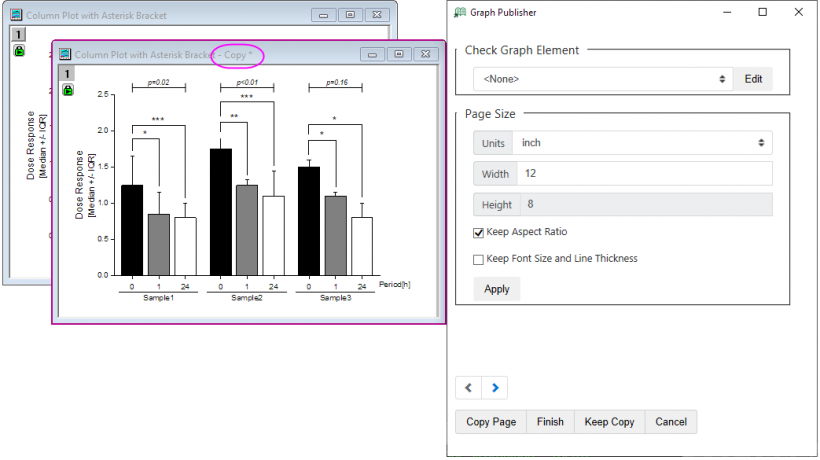Viewport: 820px width, 460px height.
Task: Click the Sample1 axis label
Action: tap(158, 298)
